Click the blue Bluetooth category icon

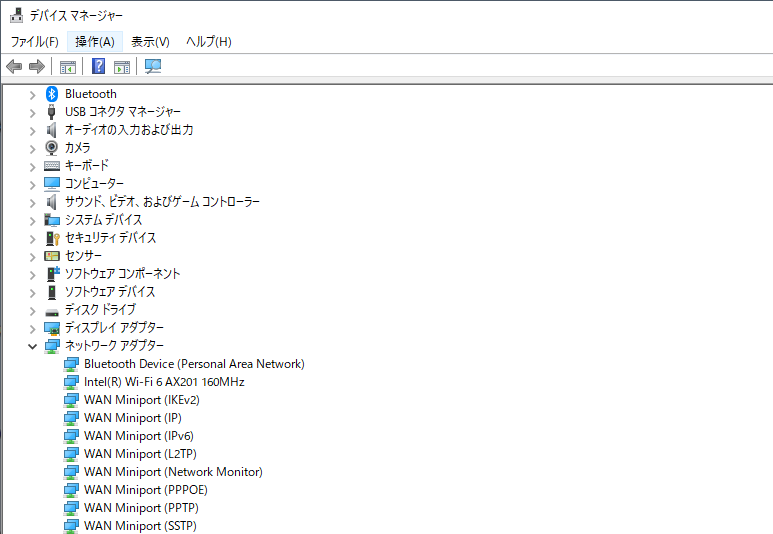pyautogui.click(x=52, y=94)
